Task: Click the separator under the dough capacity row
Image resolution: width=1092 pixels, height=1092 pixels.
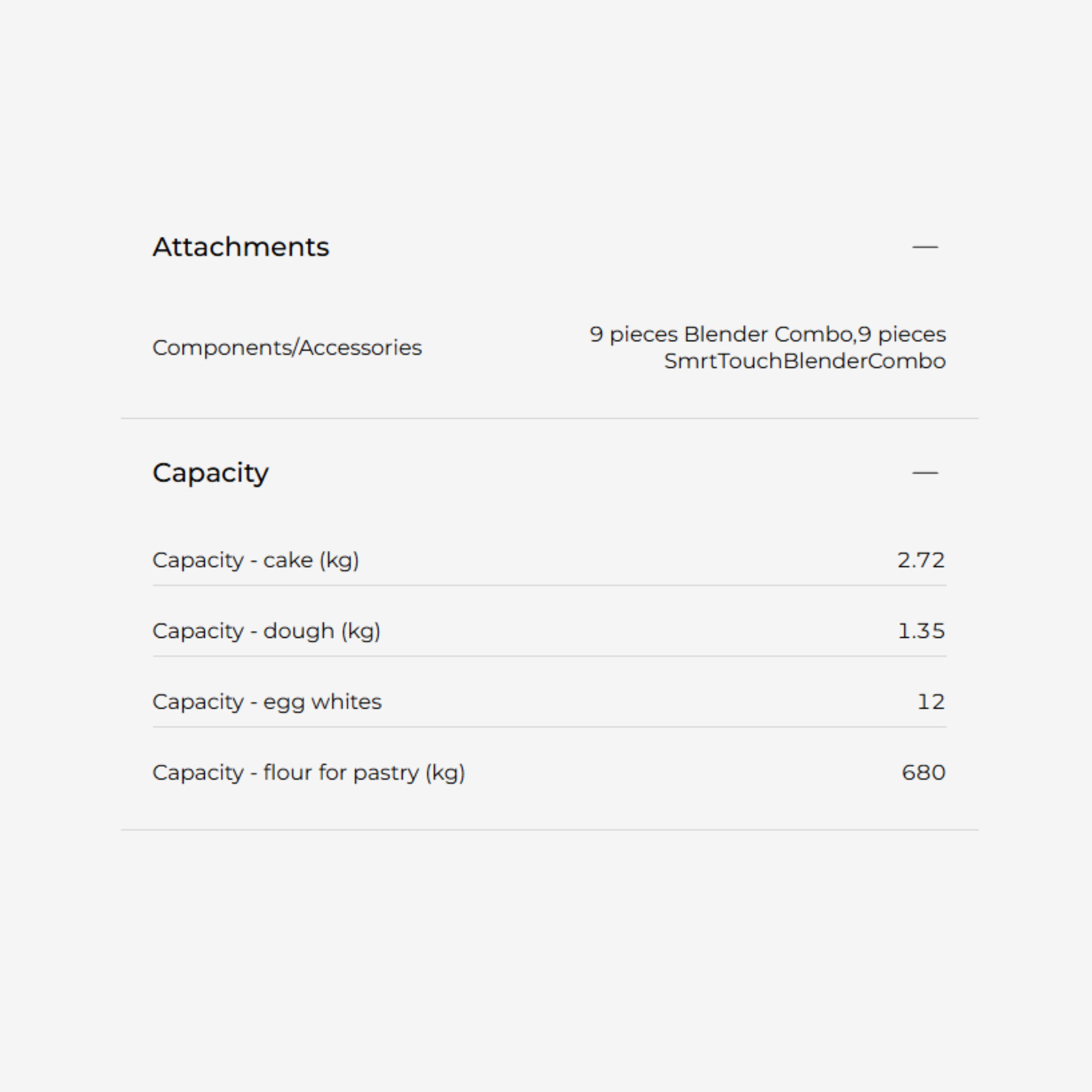Action: pos(549,656)
